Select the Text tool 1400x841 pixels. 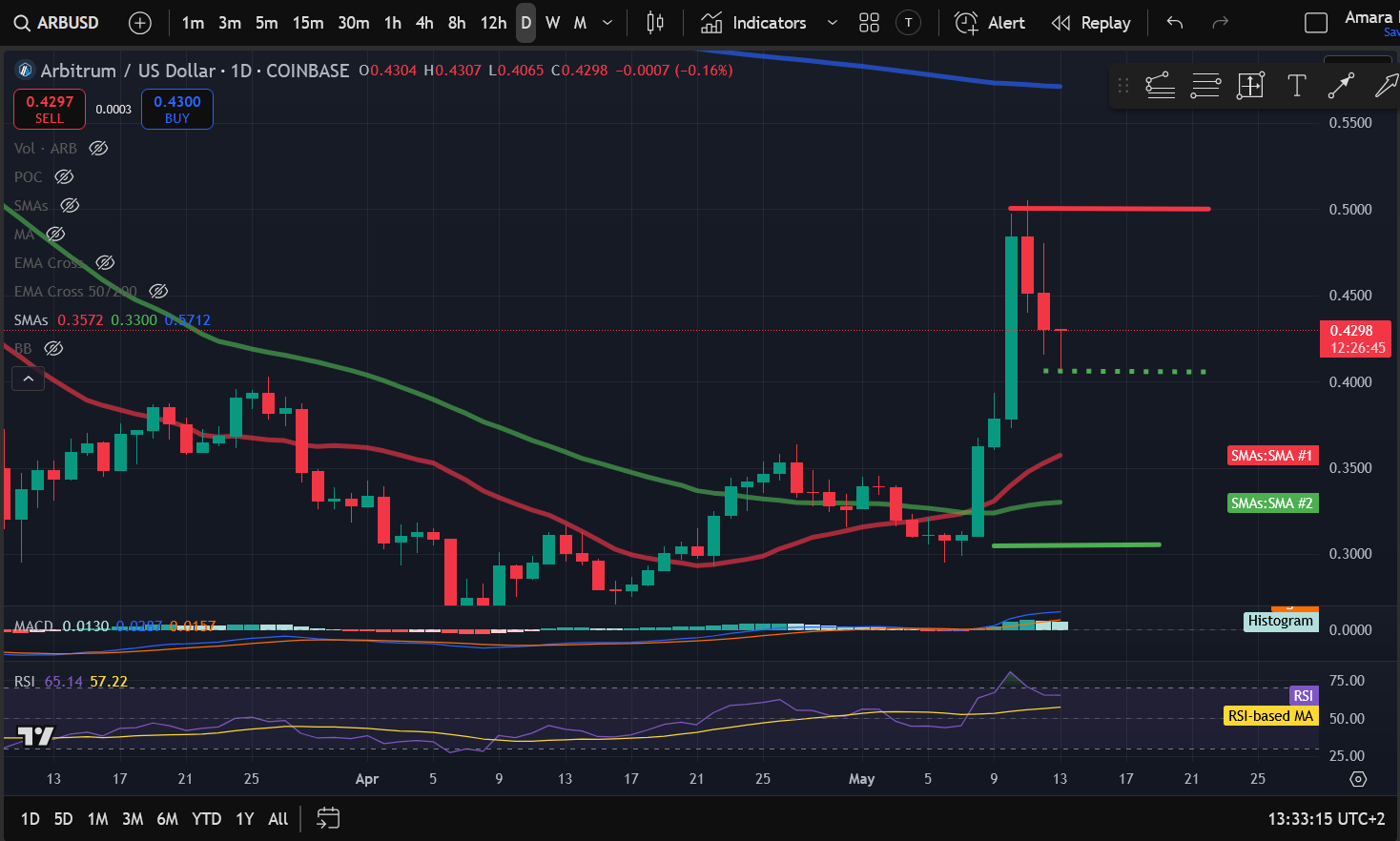[1297, 86]
